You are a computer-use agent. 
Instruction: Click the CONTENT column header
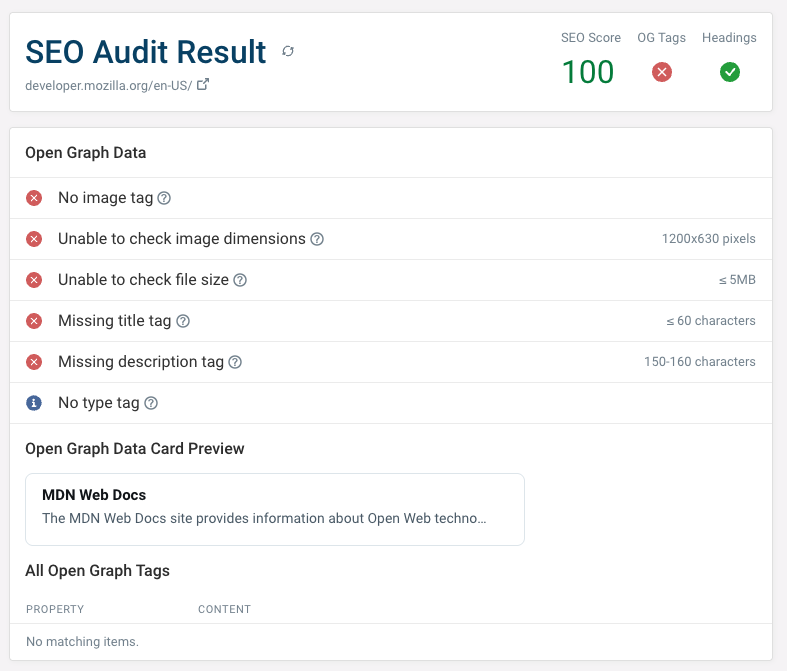[x=224, y=609]
